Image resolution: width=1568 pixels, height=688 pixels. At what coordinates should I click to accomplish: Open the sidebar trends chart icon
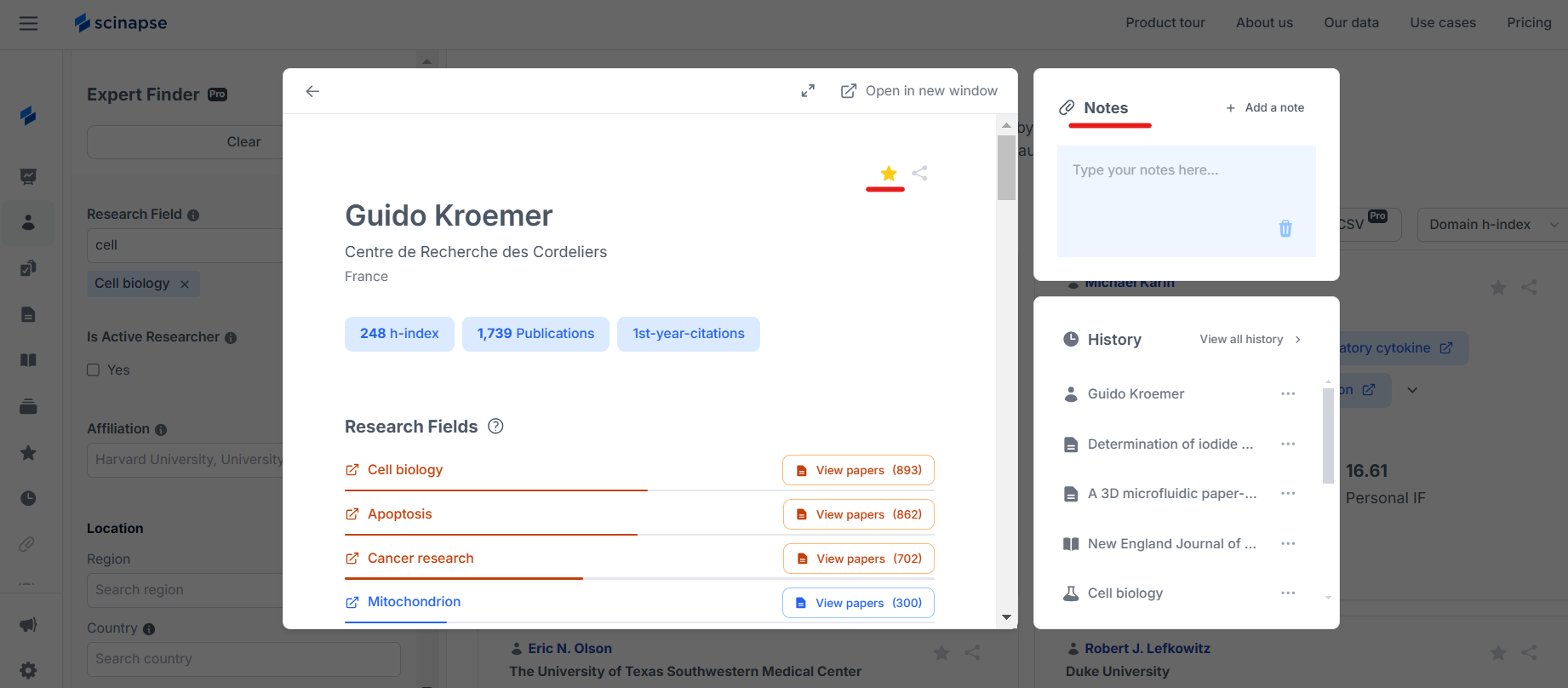pyautogui.click(x=28, y=176)
